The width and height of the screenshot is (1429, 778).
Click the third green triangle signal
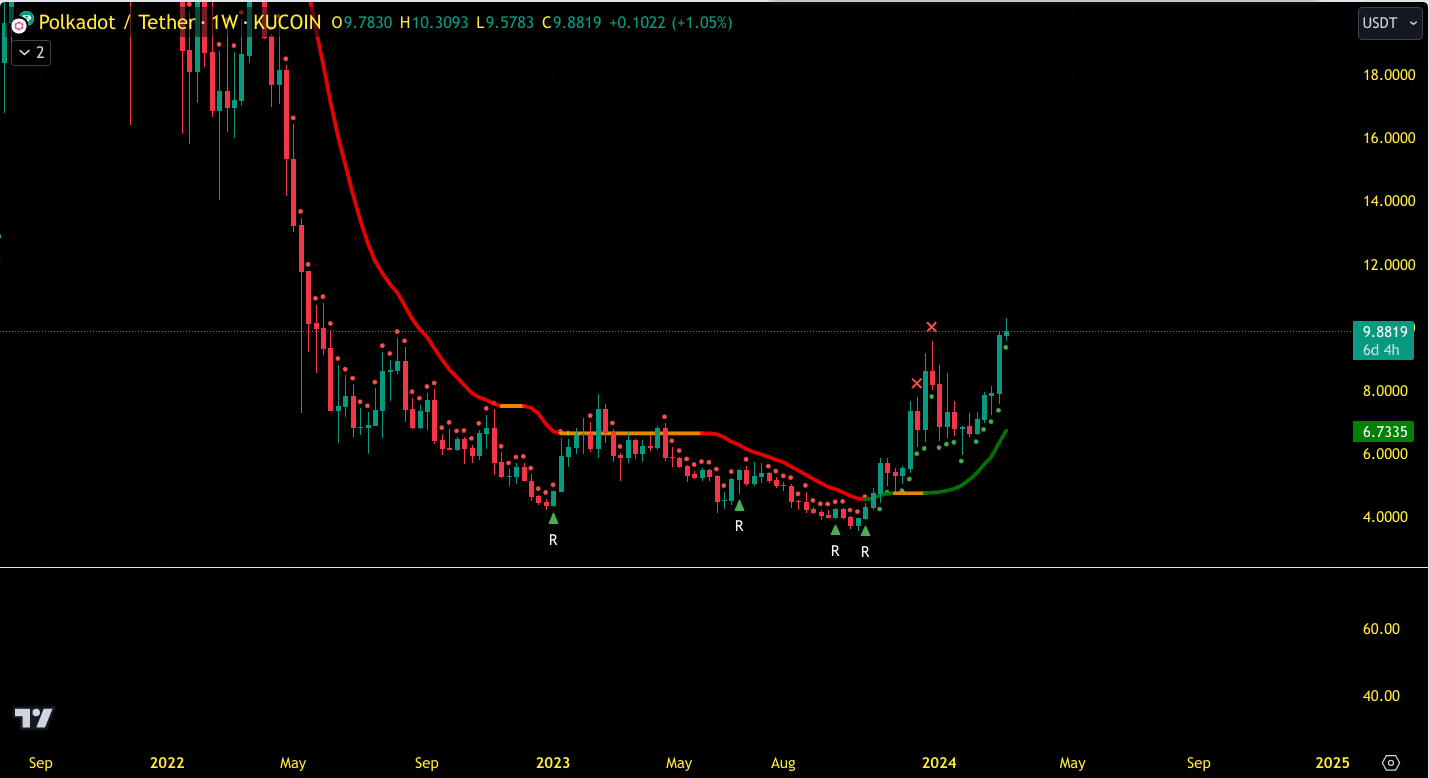pos(835,529)
